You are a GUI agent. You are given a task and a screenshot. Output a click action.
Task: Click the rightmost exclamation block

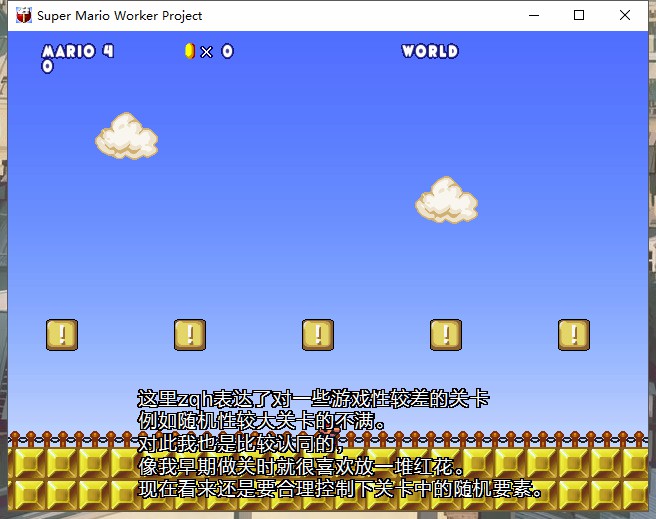coord(574,335)
